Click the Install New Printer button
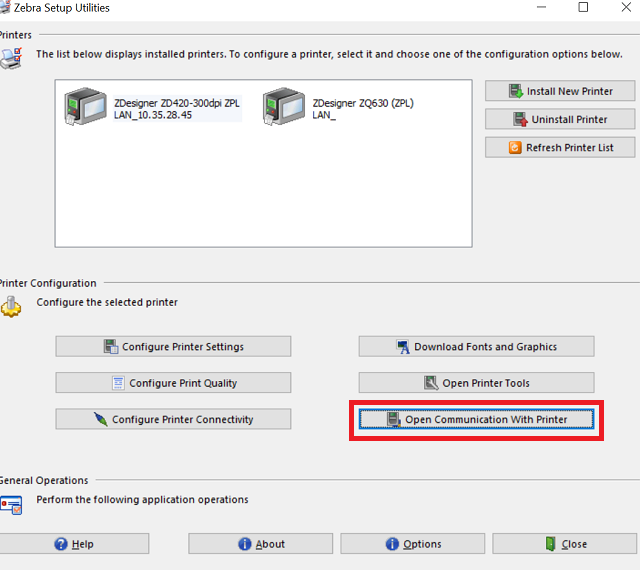 point(560,91)
